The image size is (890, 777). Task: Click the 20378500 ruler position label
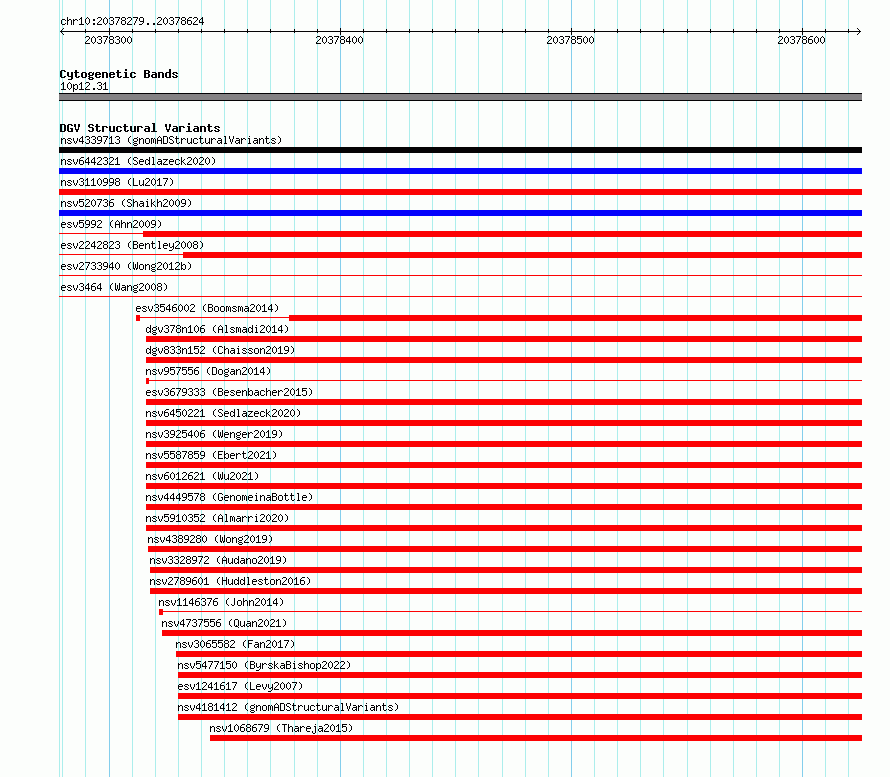570,40
